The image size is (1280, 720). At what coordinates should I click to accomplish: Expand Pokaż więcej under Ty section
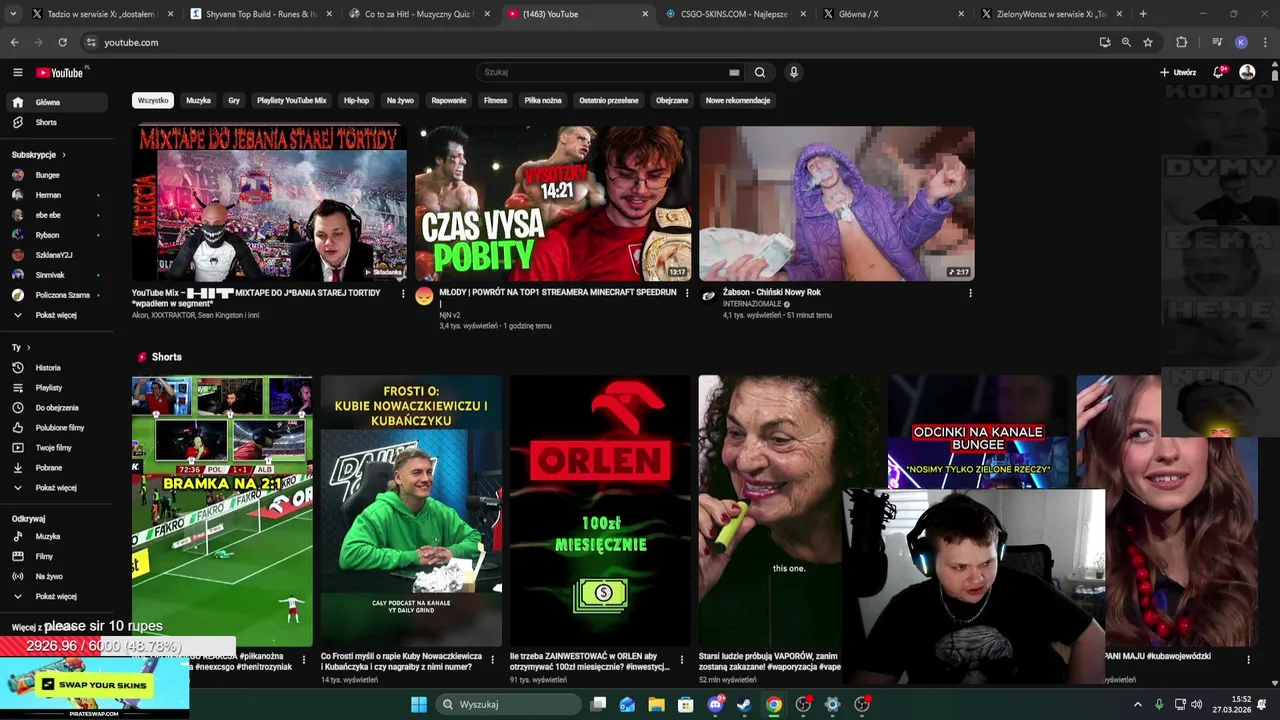click(56, 487)
